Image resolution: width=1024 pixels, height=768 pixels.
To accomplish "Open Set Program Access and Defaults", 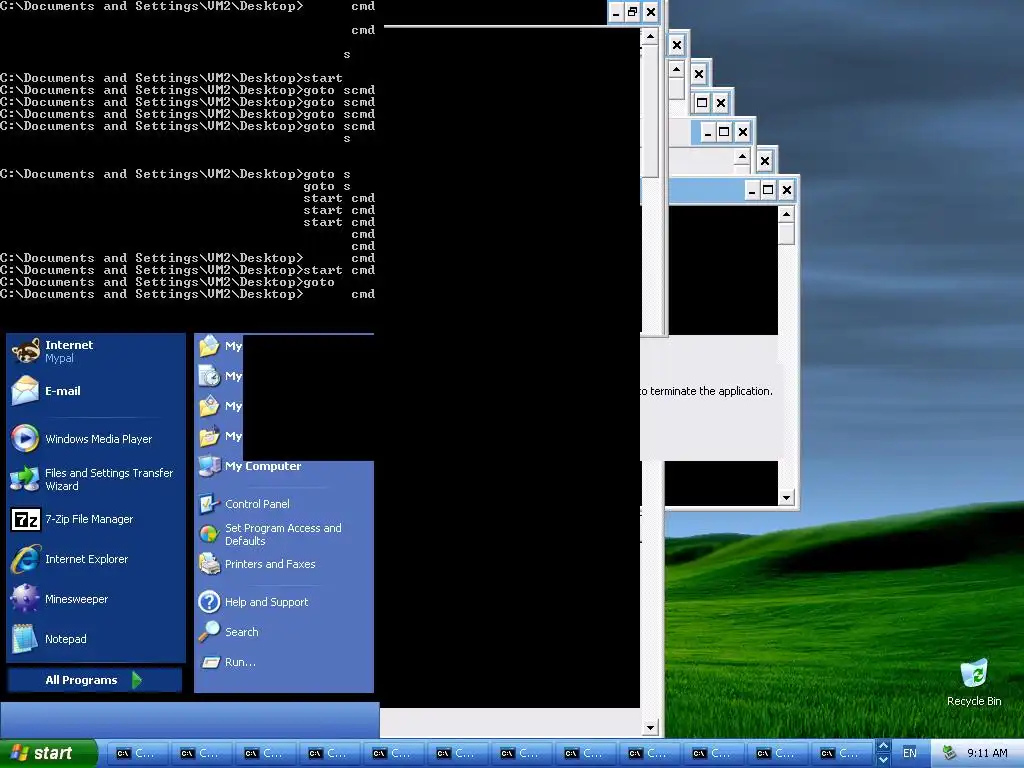I will (284, 534).
